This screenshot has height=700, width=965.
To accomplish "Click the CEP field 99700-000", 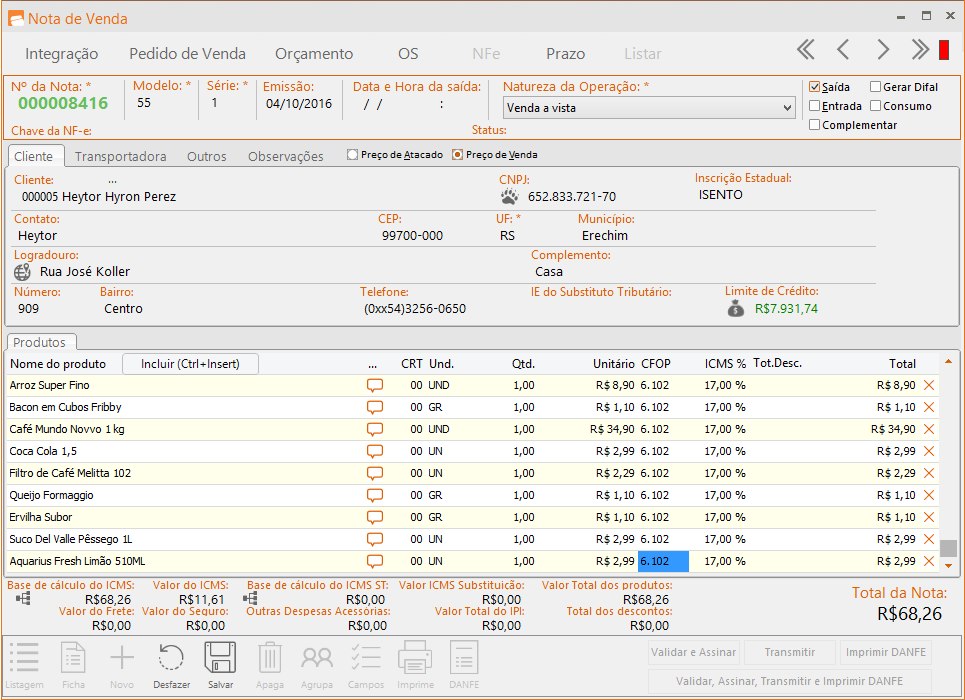I will pyautogui.click(x=412, y=235).
